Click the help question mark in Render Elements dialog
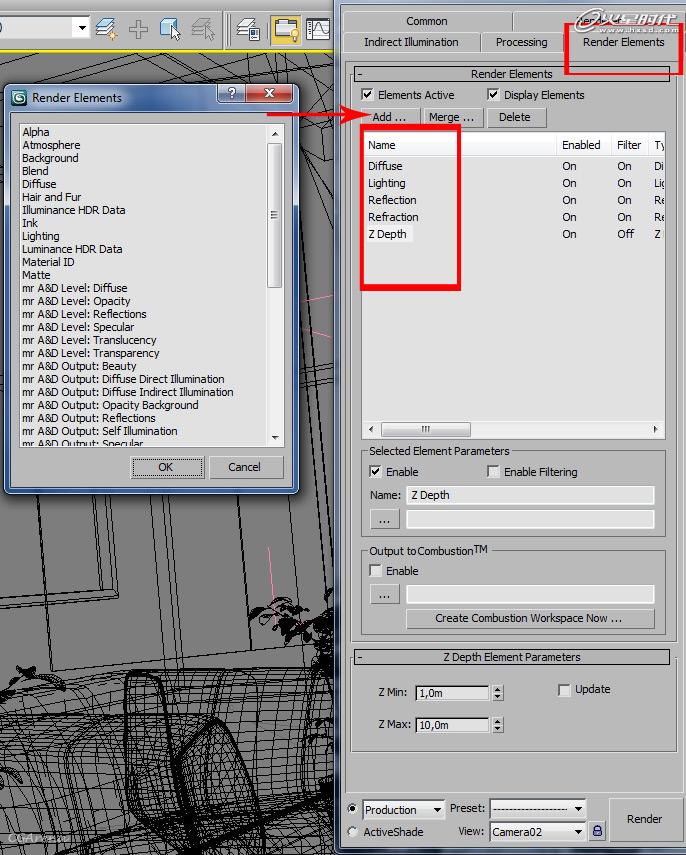Viewport: 686px width, 855px height. click(x=231, y=94)
